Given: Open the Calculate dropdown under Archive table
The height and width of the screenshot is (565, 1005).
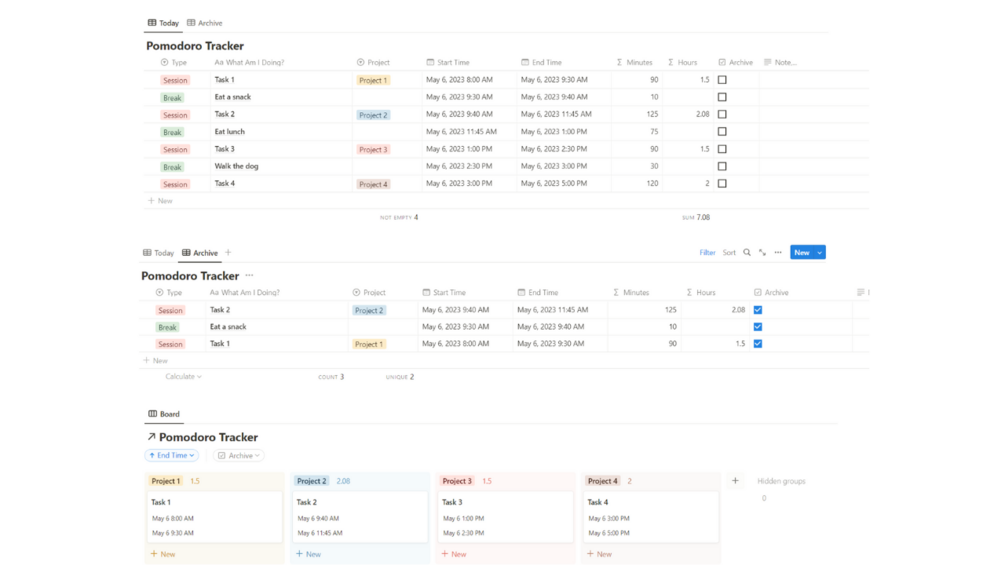Looking at the screenshot, I should click(183, 377).
